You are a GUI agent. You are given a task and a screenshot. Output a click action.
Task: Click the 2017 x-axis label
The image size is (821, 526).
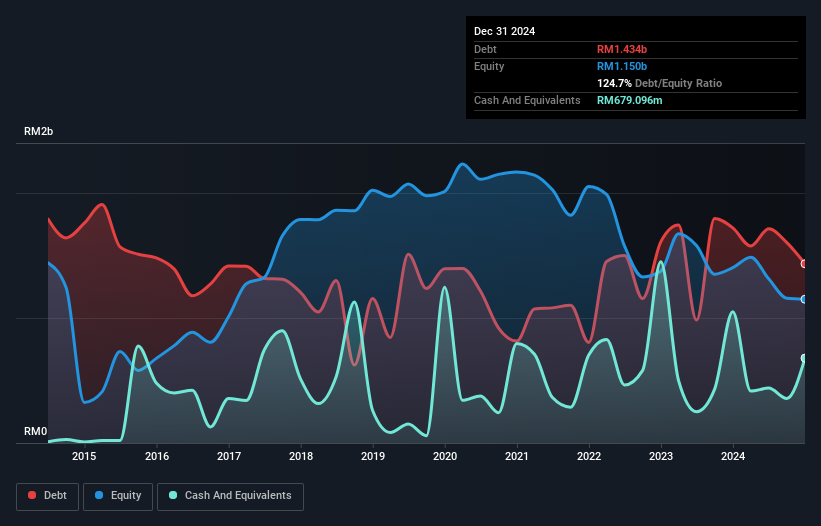tap(229, 456)
